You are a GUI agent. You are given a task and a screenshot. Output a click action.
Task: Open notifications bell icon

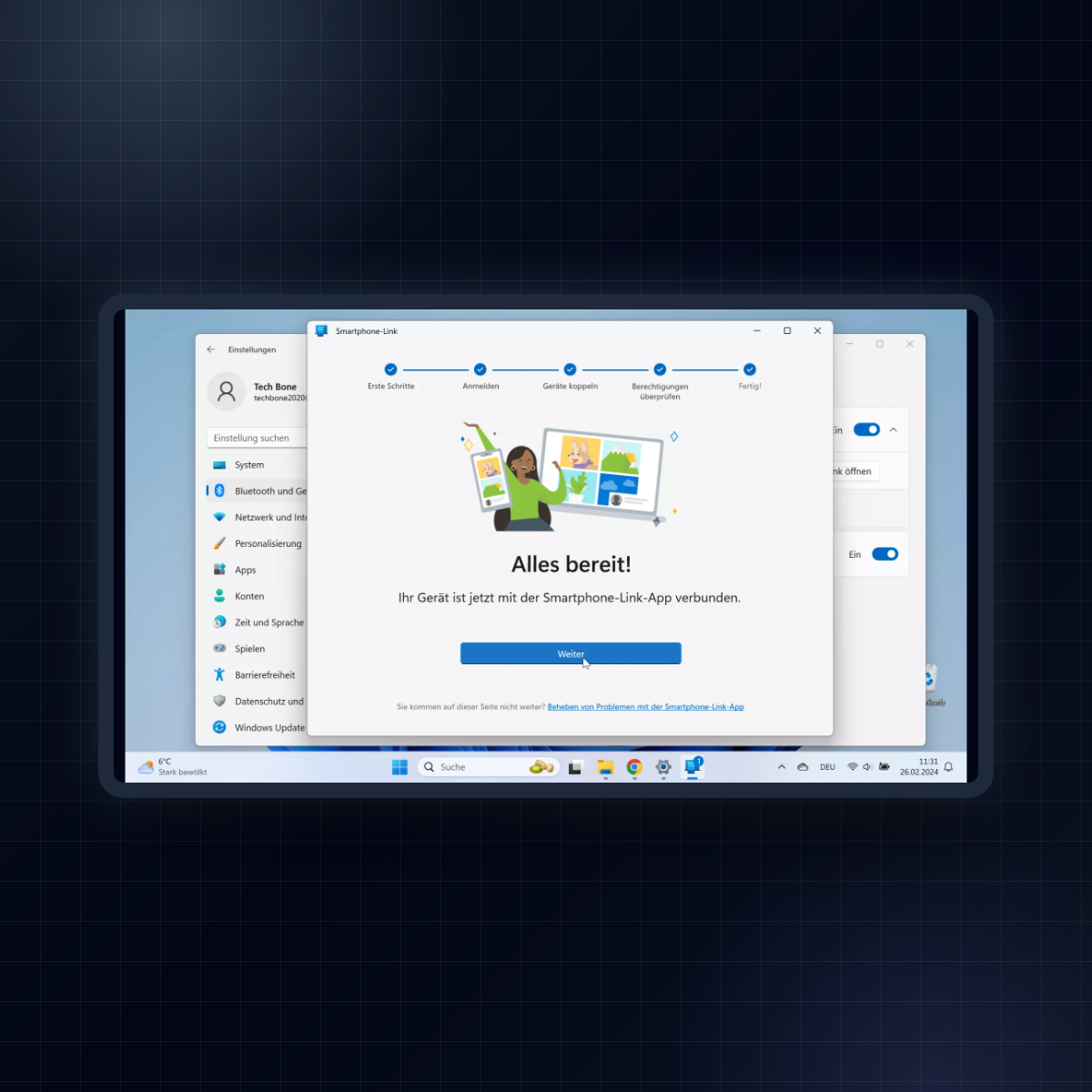point(948,767)
